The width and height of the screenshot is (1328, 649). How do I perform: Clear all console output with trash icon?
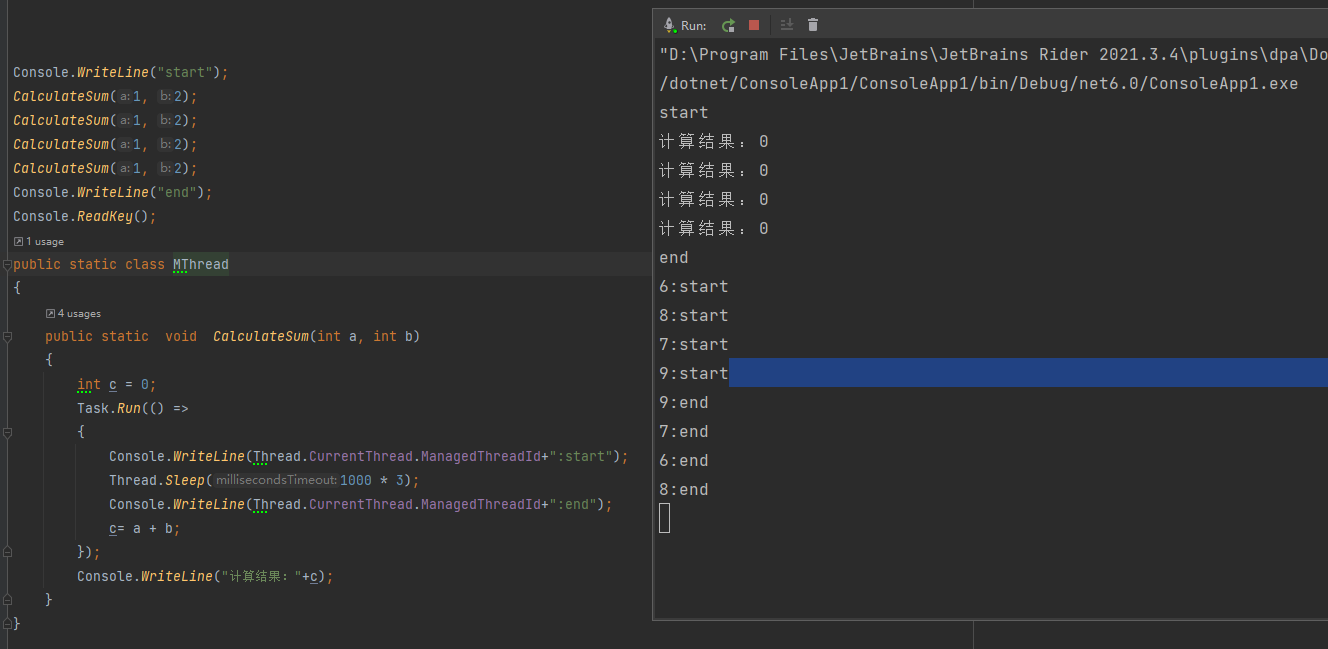click(812, 24)
